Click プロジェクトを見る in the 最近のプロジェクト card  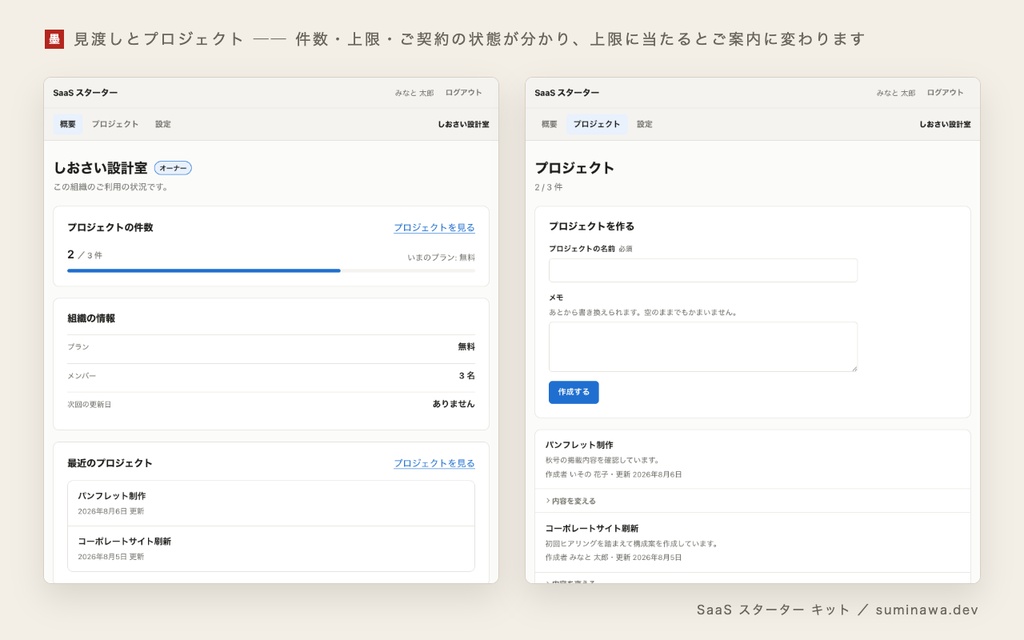pyautogui.click(x=434, y=463)
